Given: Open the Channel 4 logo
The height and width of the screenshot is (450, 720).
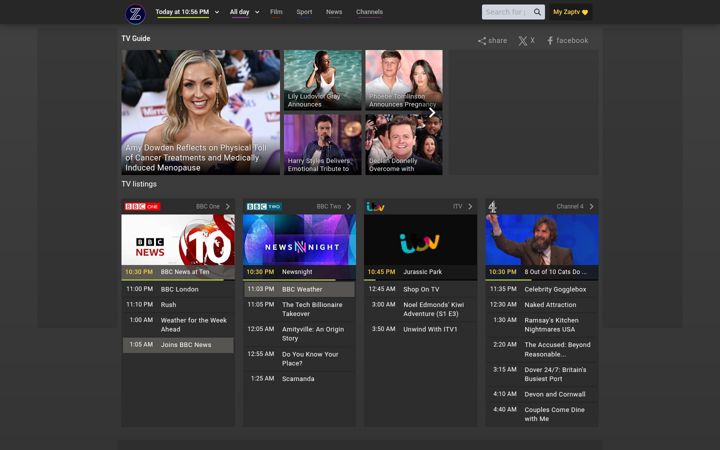Looking at the screenshot, I should (x=492, y=207).
